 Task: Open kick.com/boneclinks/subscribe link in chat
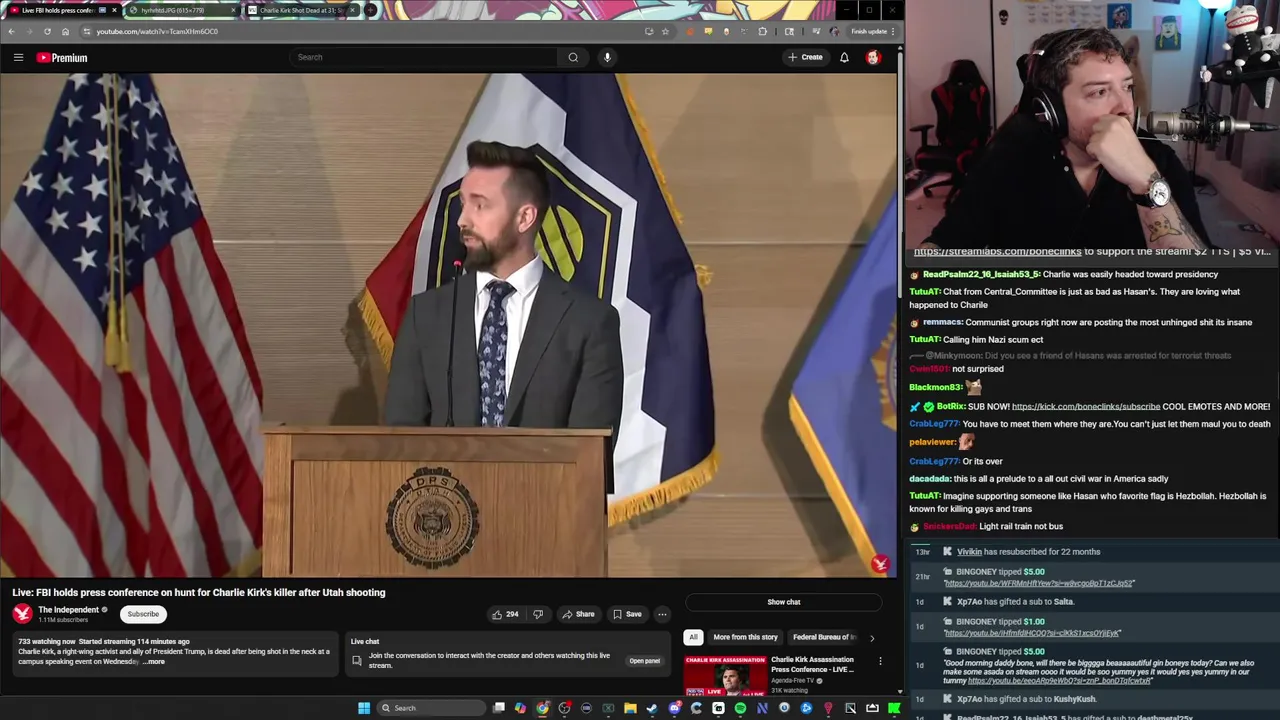1085,407
